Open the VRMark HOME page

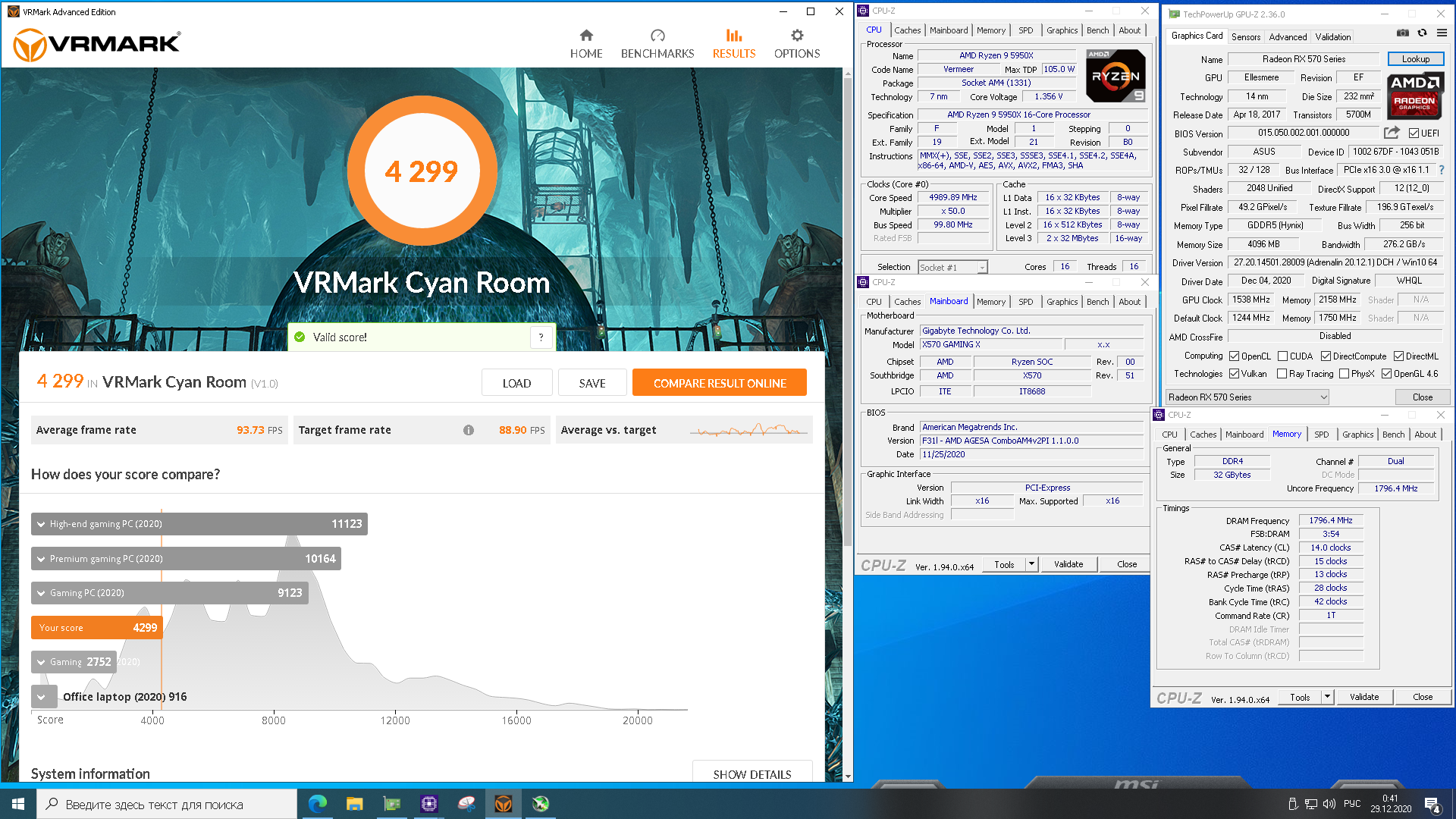(x=586, y=44)
